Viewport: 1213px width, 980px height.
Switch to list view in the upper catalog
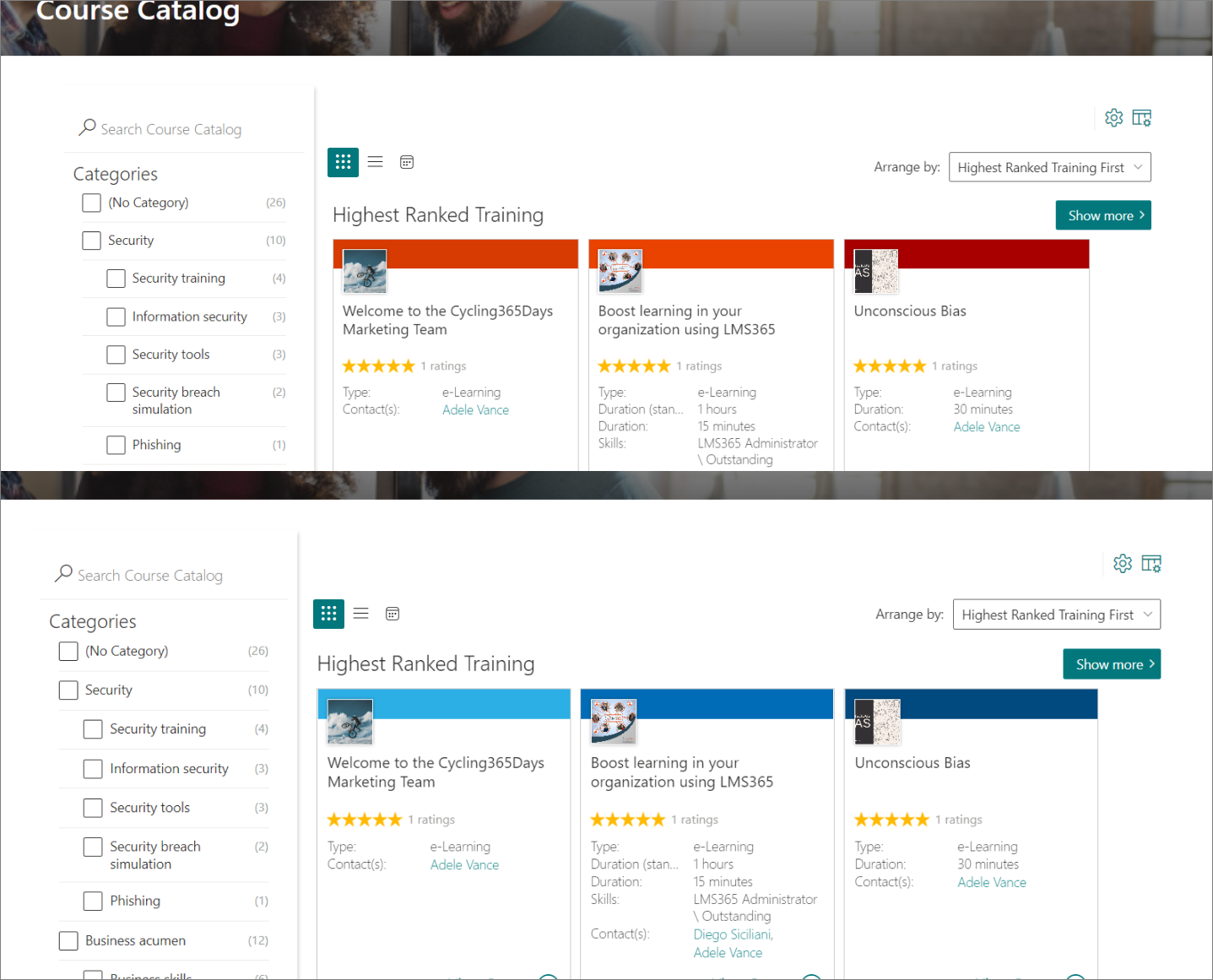(x=376, y=162)
